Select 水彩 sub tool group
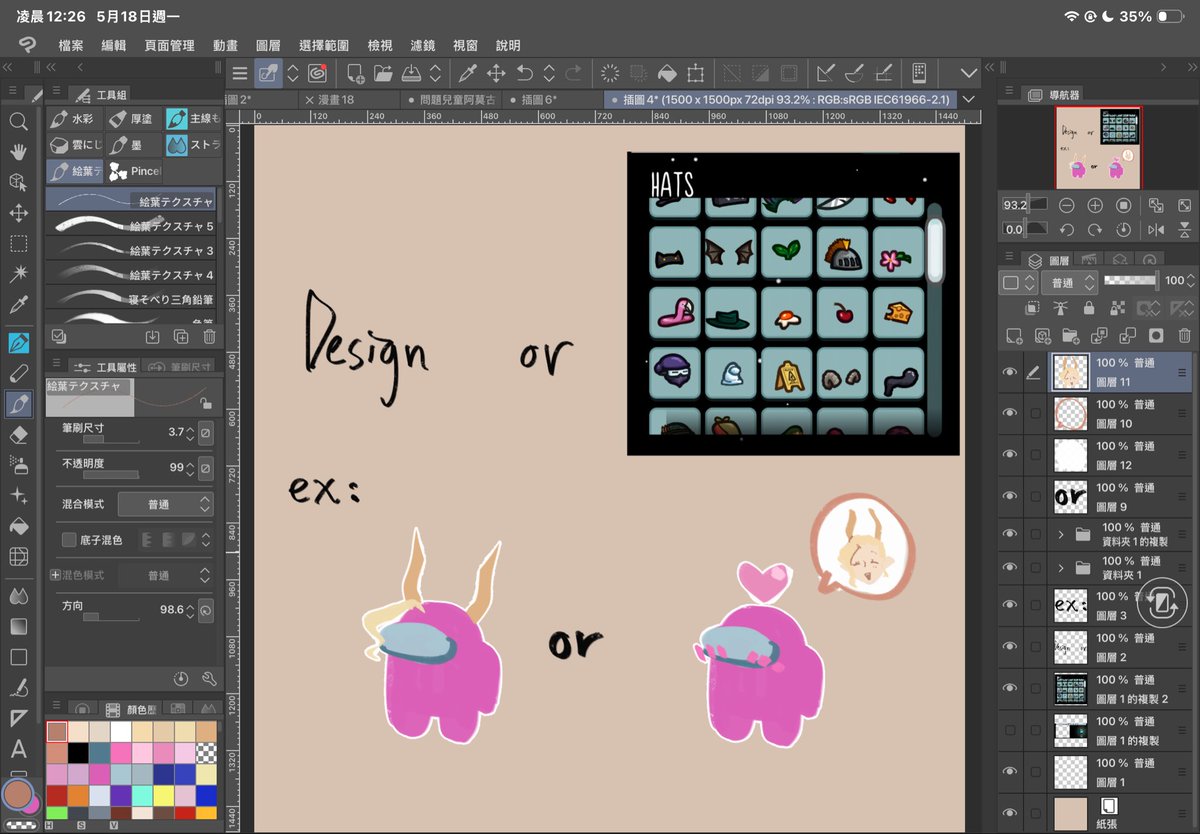Screen dimensions: 1200x834 tap(74, 119)
